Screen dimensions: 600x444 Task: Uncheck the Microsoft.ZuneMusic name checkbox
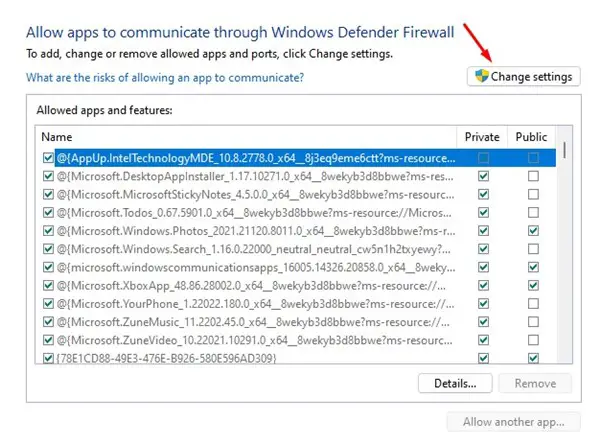click(x=48, y=322)
